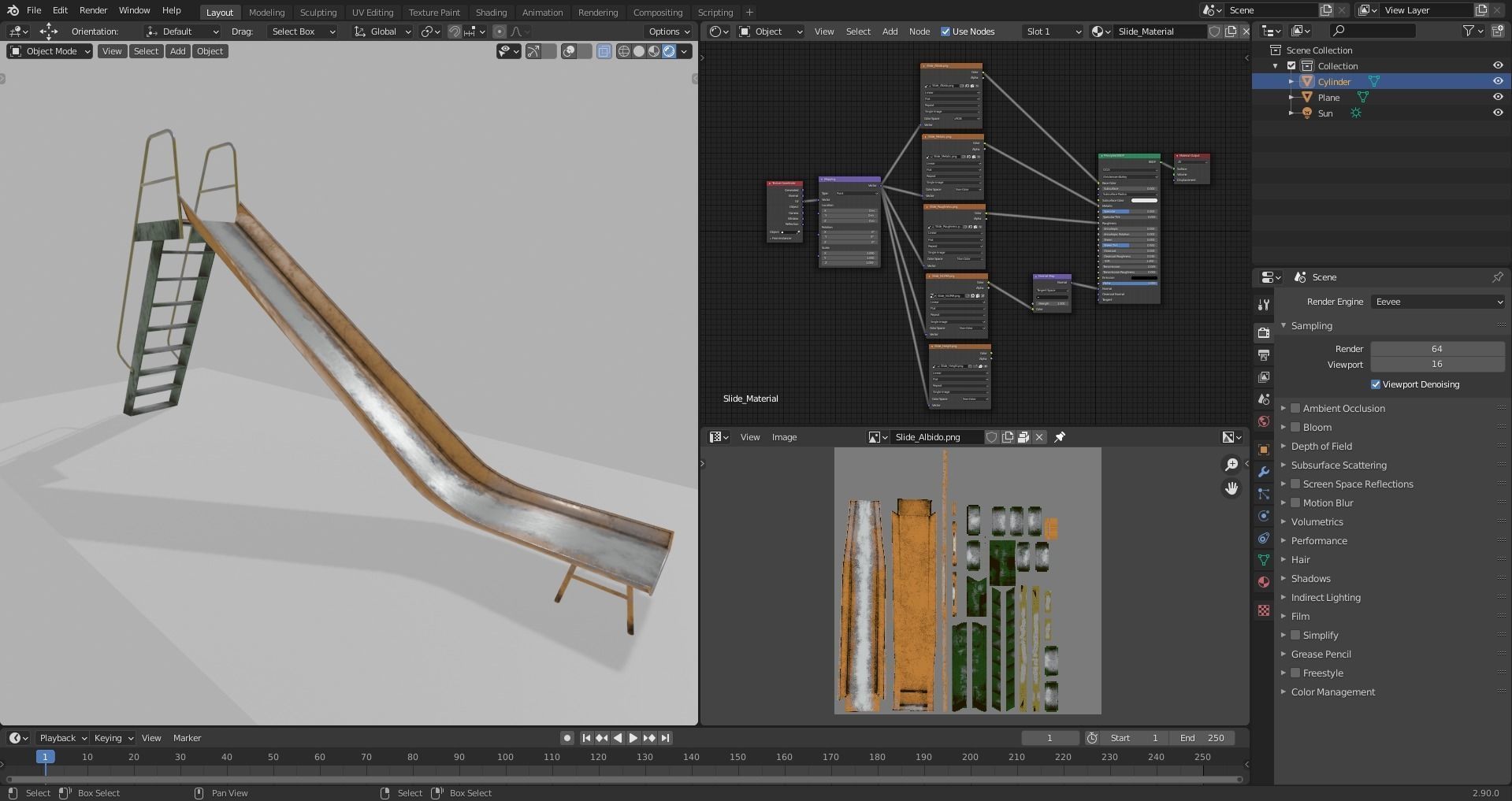Toggle Viewport Denoising checkbox
Screen dimensions: 1512x801
(x=1376, y=384)
